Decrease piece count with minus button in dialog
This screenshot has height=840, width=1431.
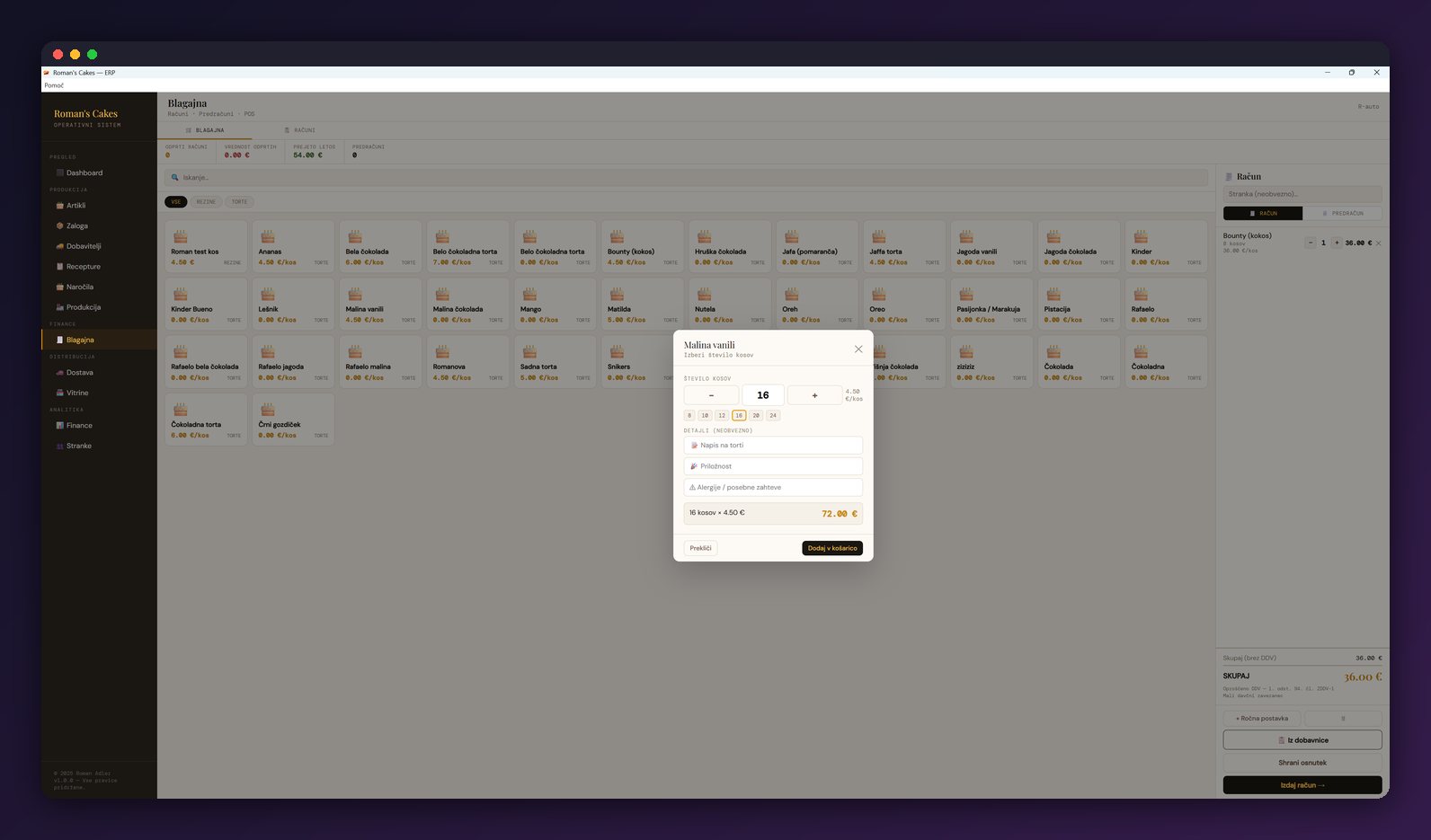click(711, 395)
